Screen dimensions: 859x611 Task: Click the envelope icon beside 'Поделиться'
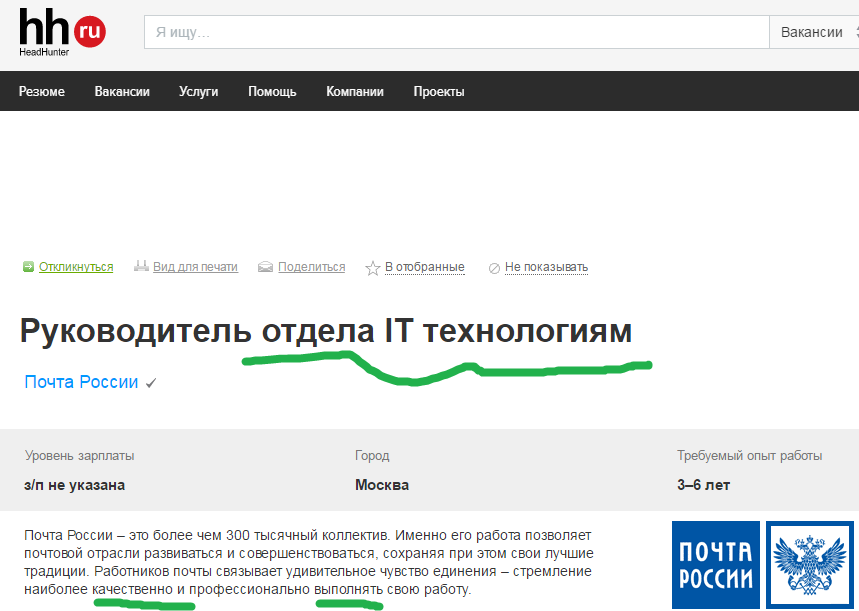pos(266,267)
